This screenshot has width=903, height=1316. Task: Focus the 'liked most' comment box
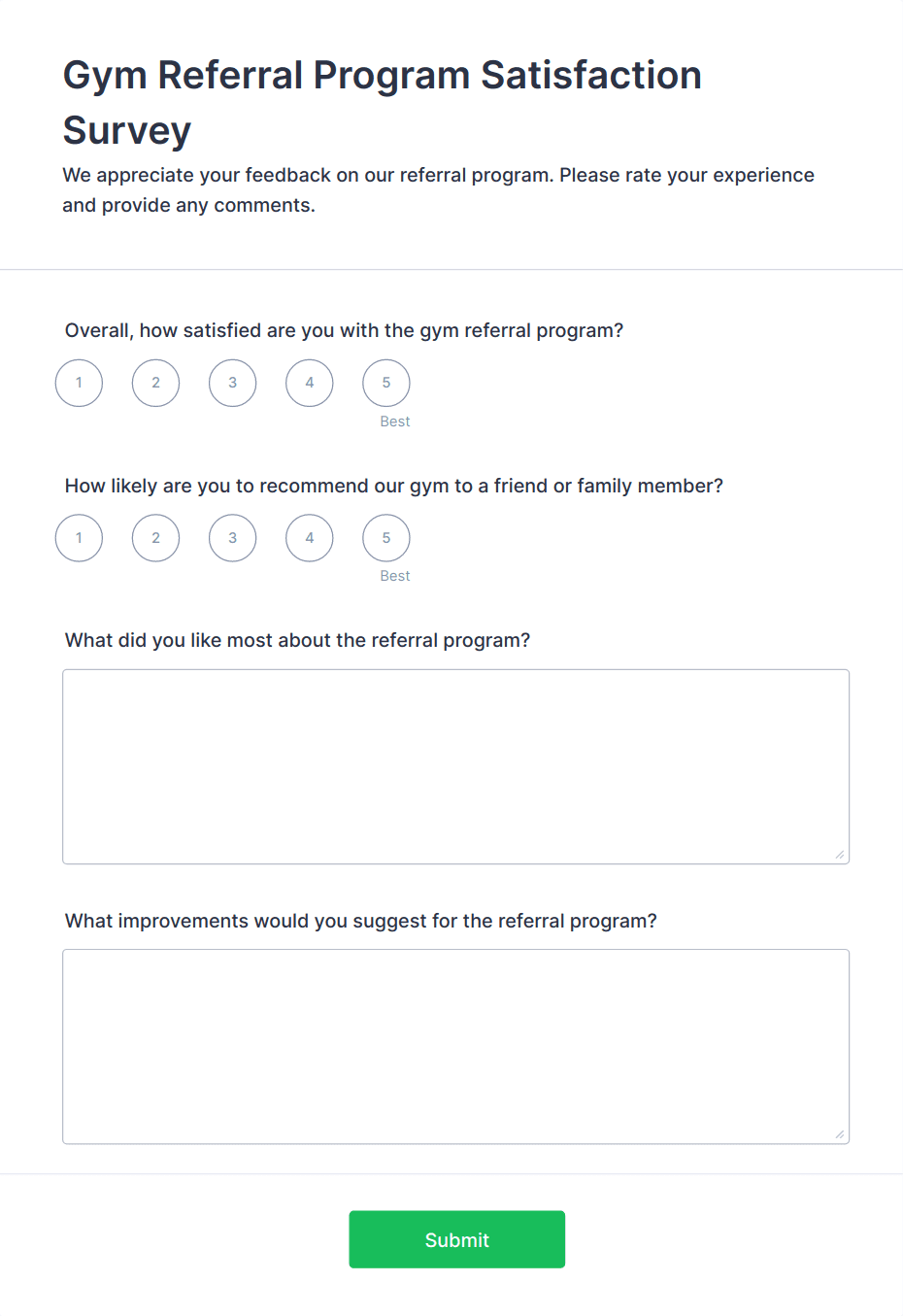click(x=455, y=765)
